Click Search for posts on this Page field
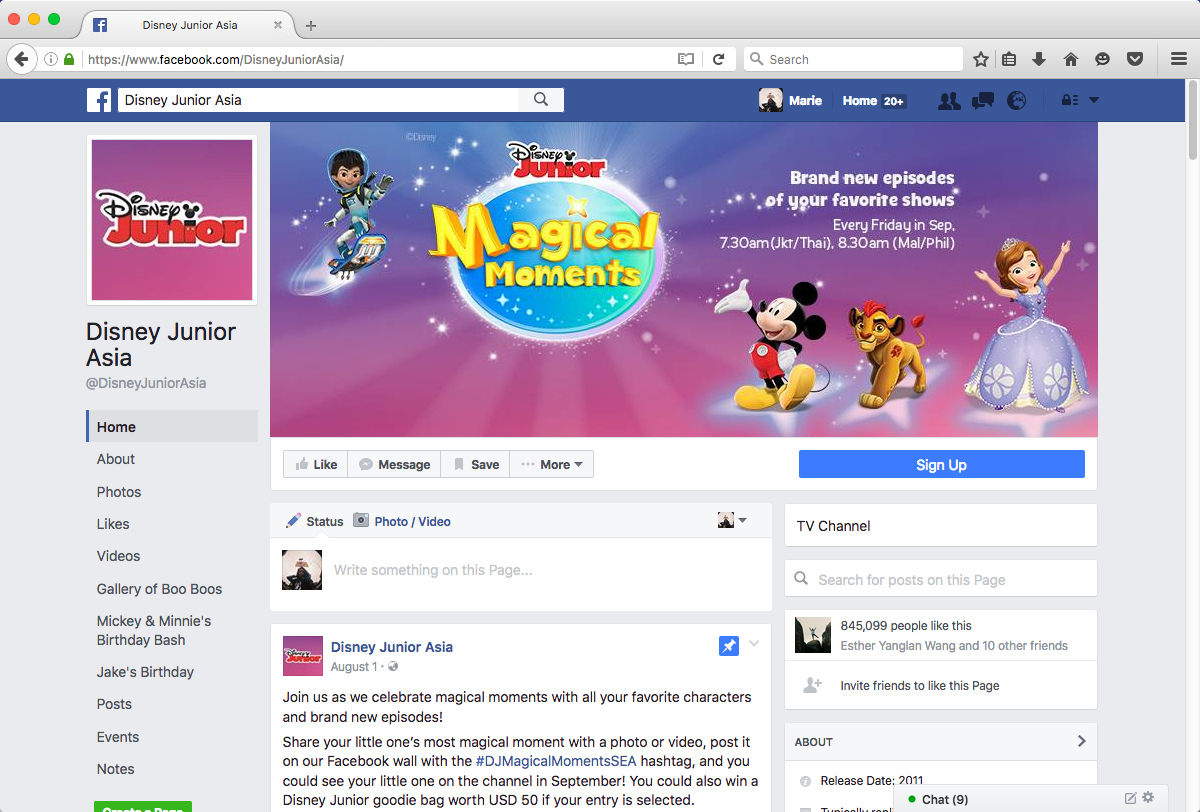The image size is (1200, 812). 941,579
